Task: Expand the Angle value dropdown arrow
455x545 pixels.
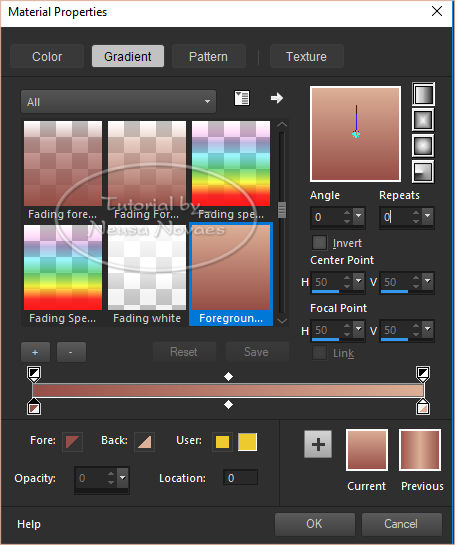Action: (359, 217)
